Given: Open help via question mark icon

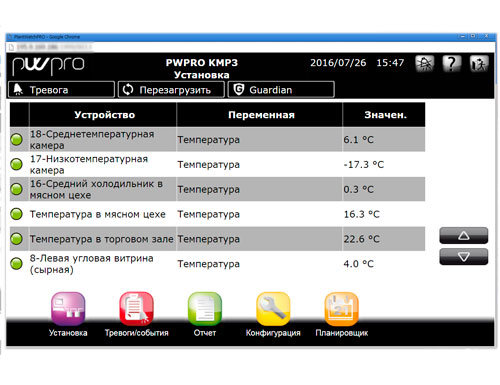Looking at the screenshot, I should click(x=452, y=63).
